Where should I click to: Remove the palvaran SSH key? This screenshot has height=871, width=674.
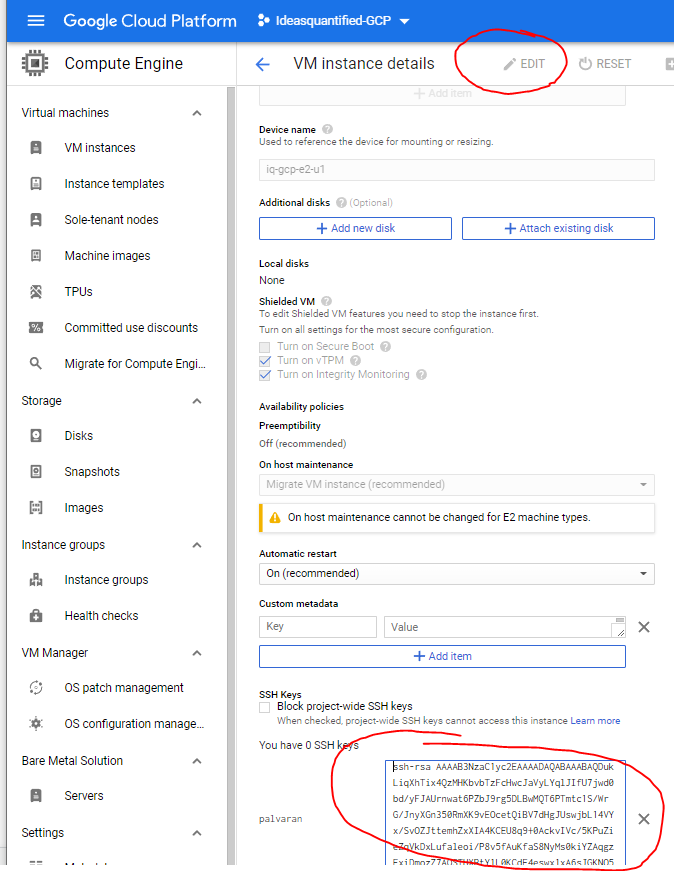(x=644, y=819)
